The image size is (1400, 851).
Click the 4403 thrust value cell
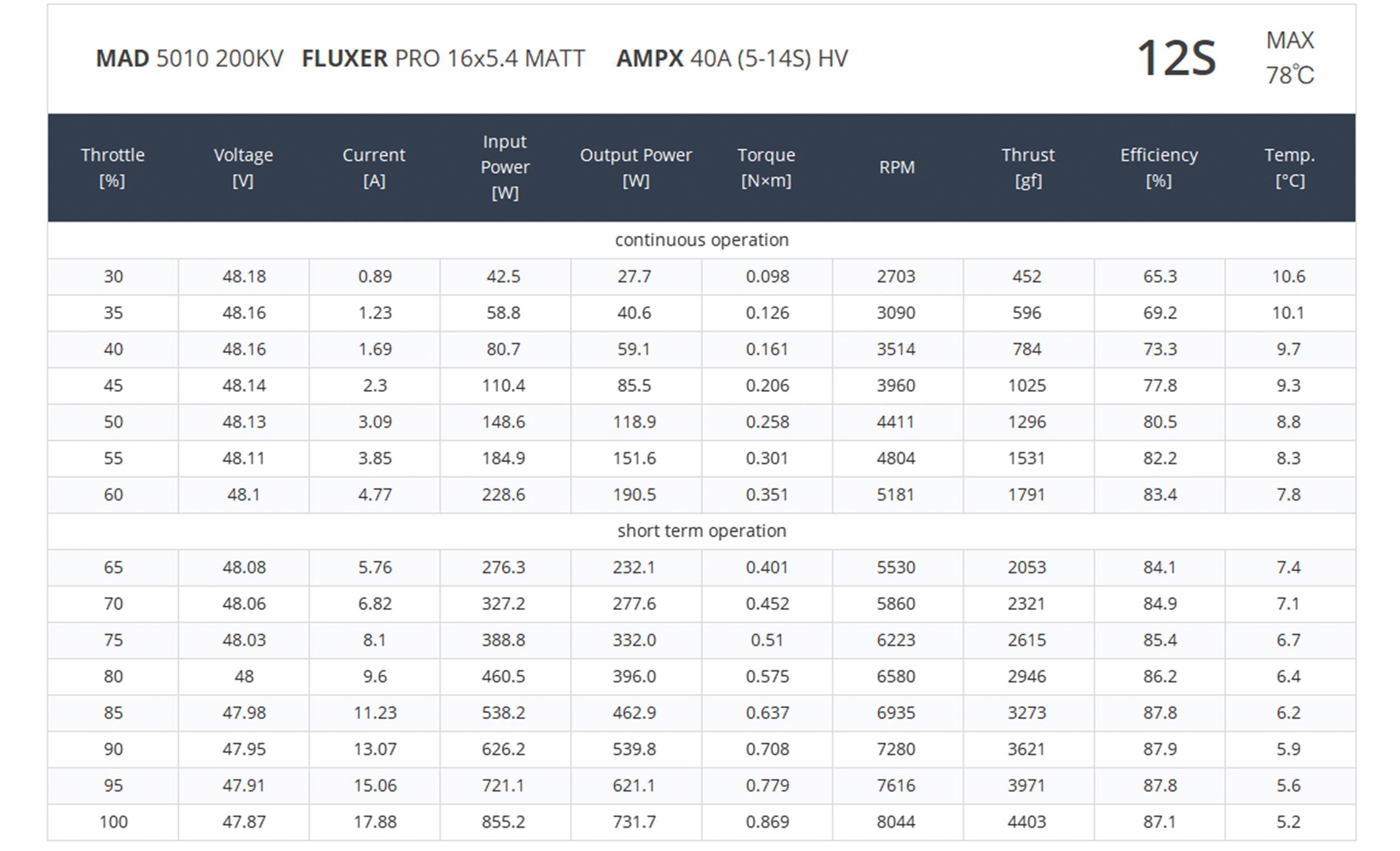pos(1026,822)
